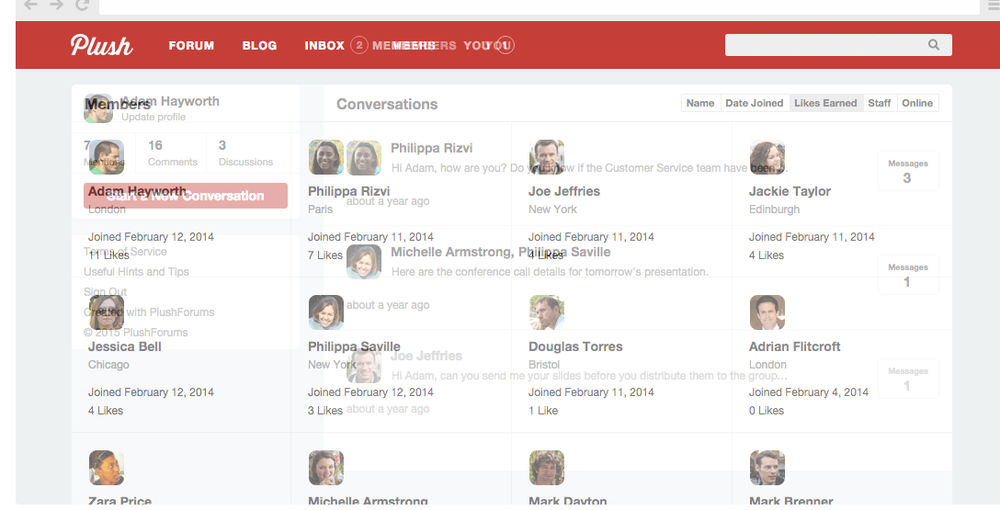
Task: Click member name Jackie Taylor
Action: pyautogui.click(x=790, y=191)
